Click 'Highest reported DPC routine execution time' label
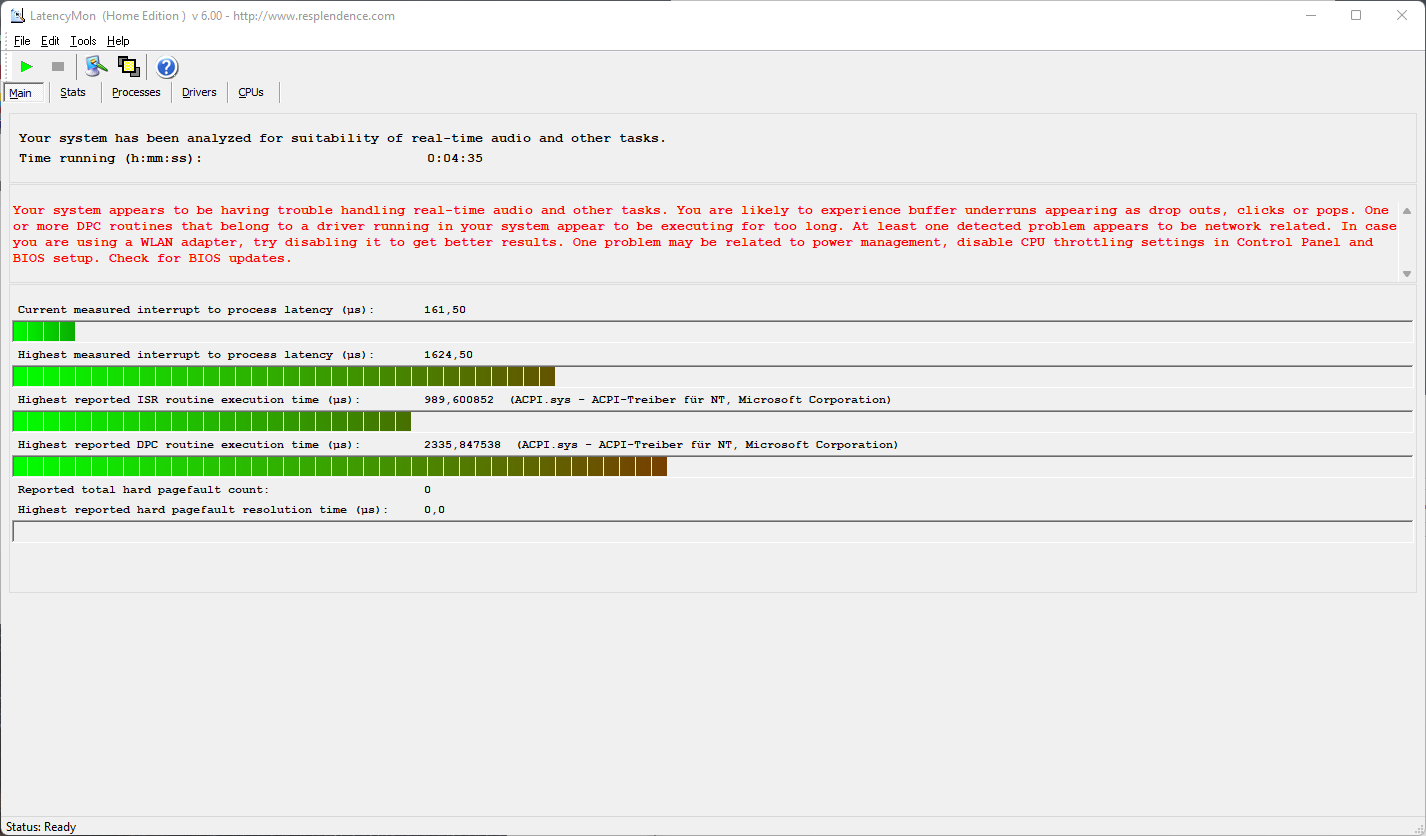This screenshot has width=1426, height=836. (189, 445)
